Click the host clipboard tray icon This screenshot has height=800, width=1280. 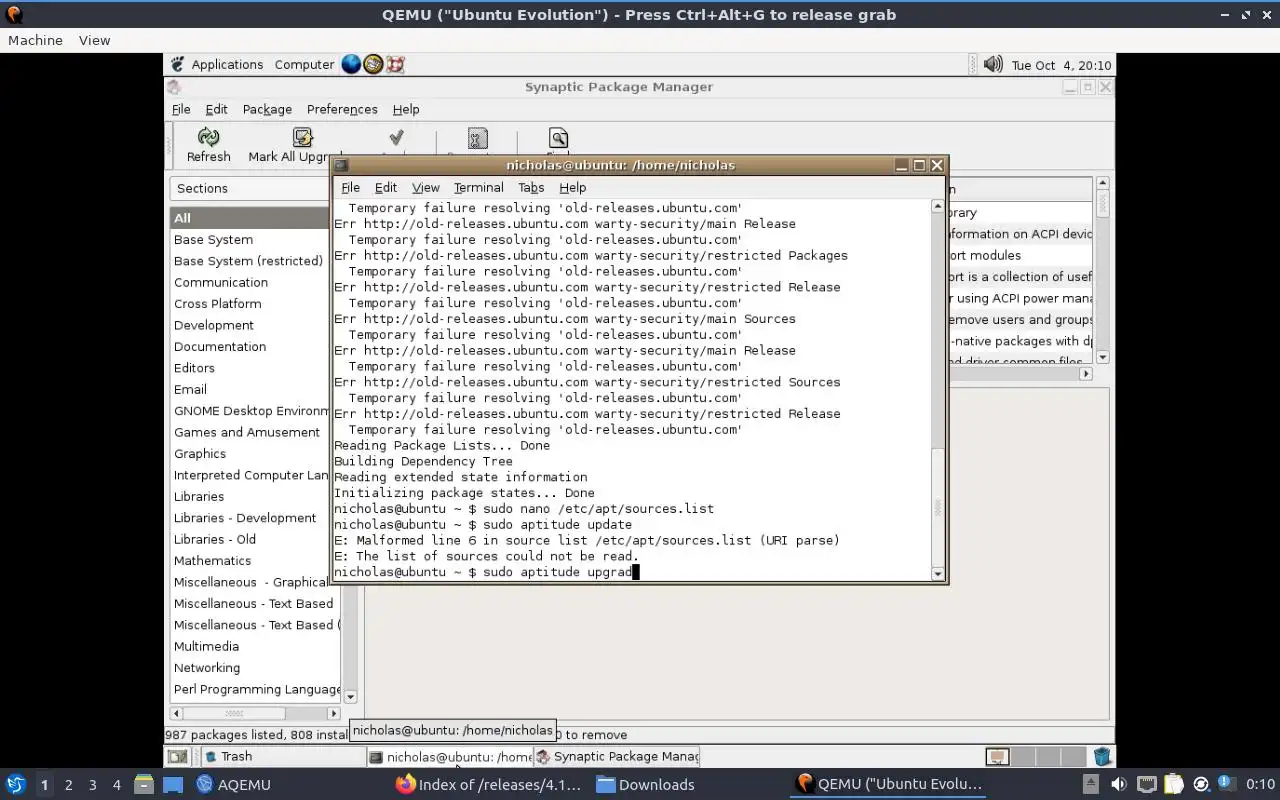(x=1174, y=784)
